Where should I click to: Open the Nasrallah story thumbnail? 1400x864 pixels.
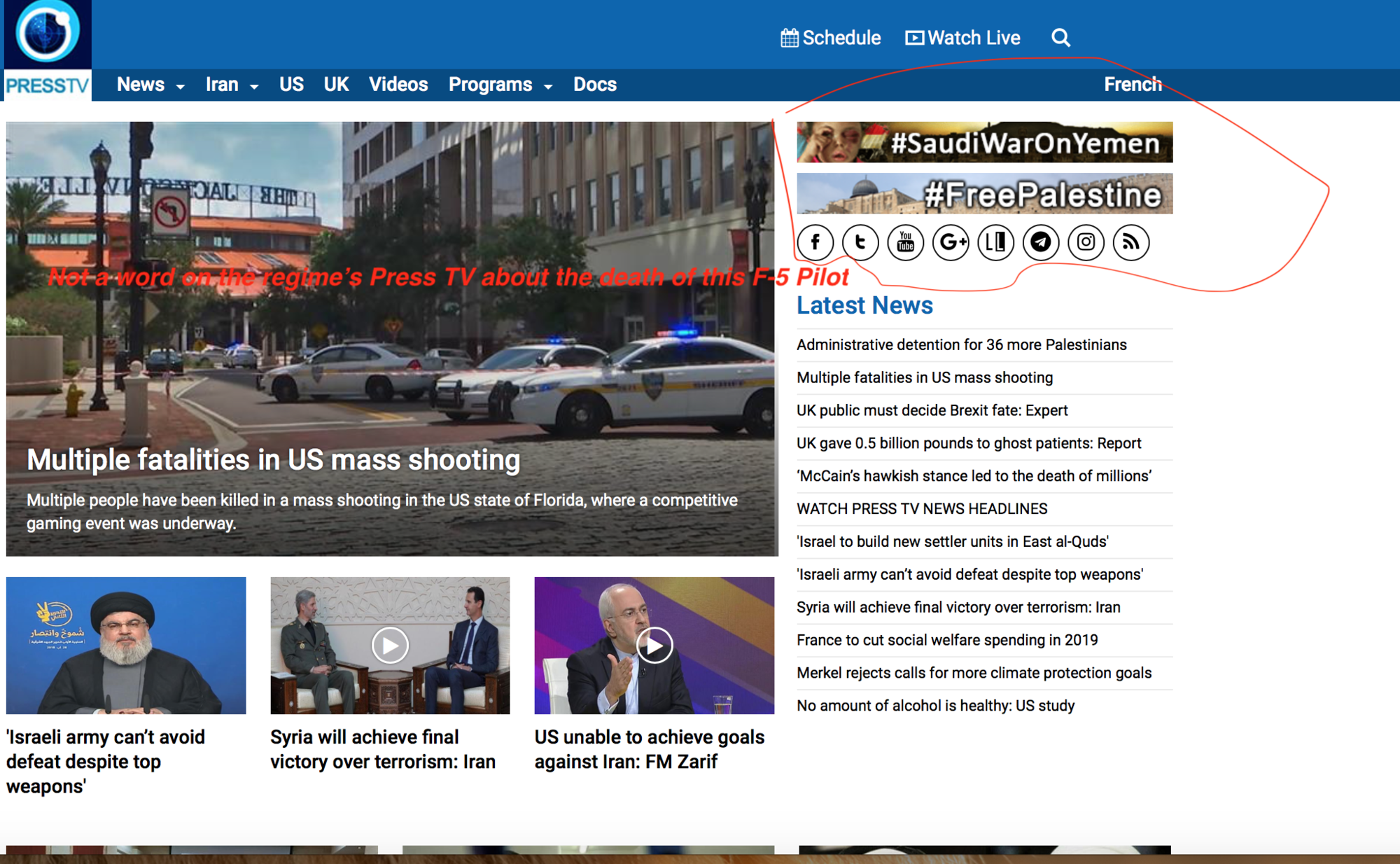pos(126,645)
